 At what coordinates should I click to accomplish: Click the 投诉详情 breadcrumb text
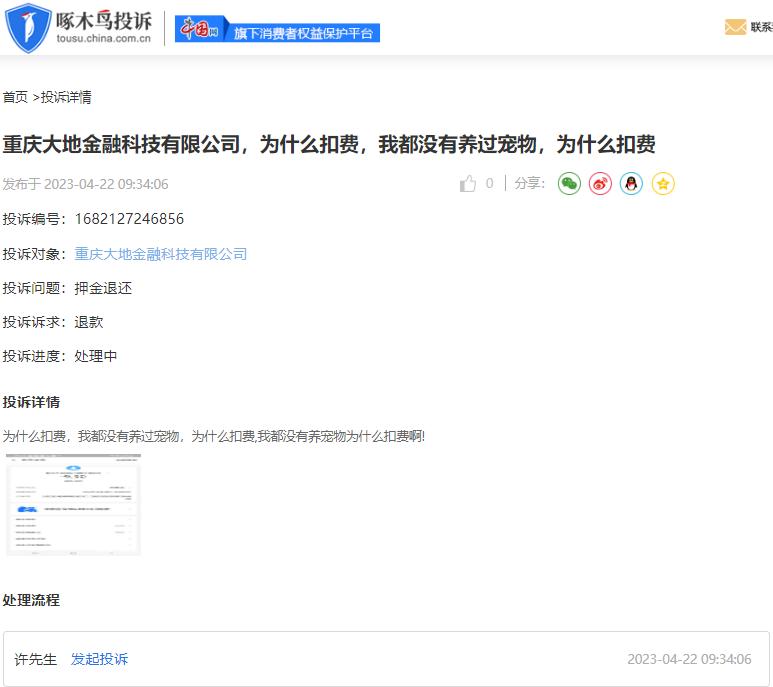[66, 97]
